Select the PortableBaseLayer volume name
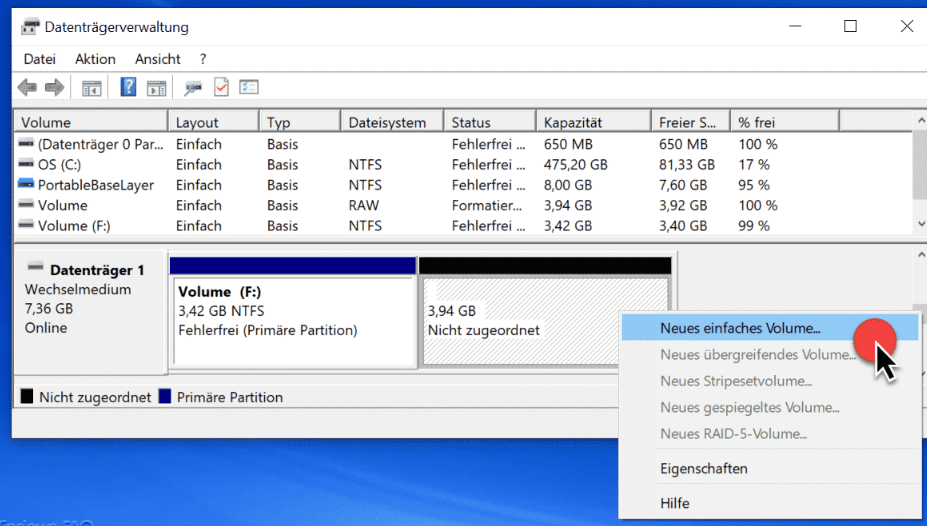This screenshot has width=927, height=526. (x=96, y=185)
